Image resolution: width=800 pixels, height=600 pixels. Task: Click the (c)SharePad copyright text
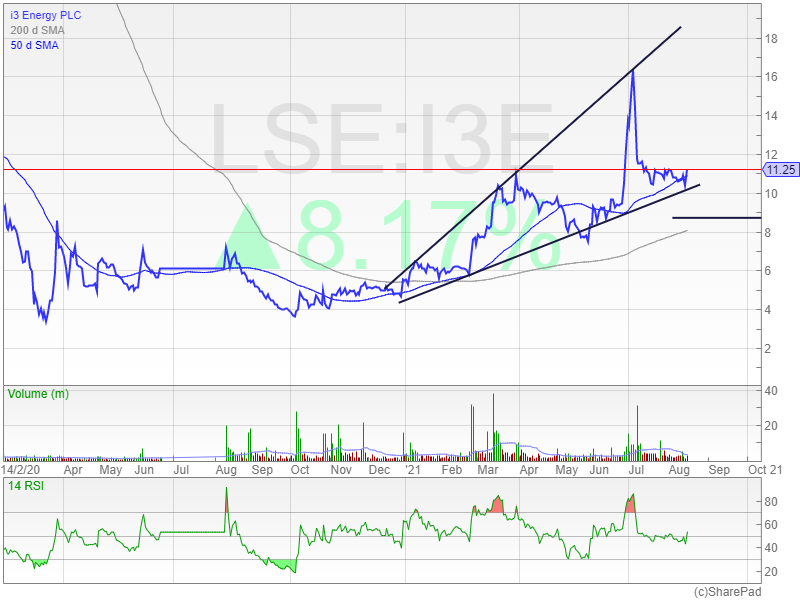pos(728,592)
